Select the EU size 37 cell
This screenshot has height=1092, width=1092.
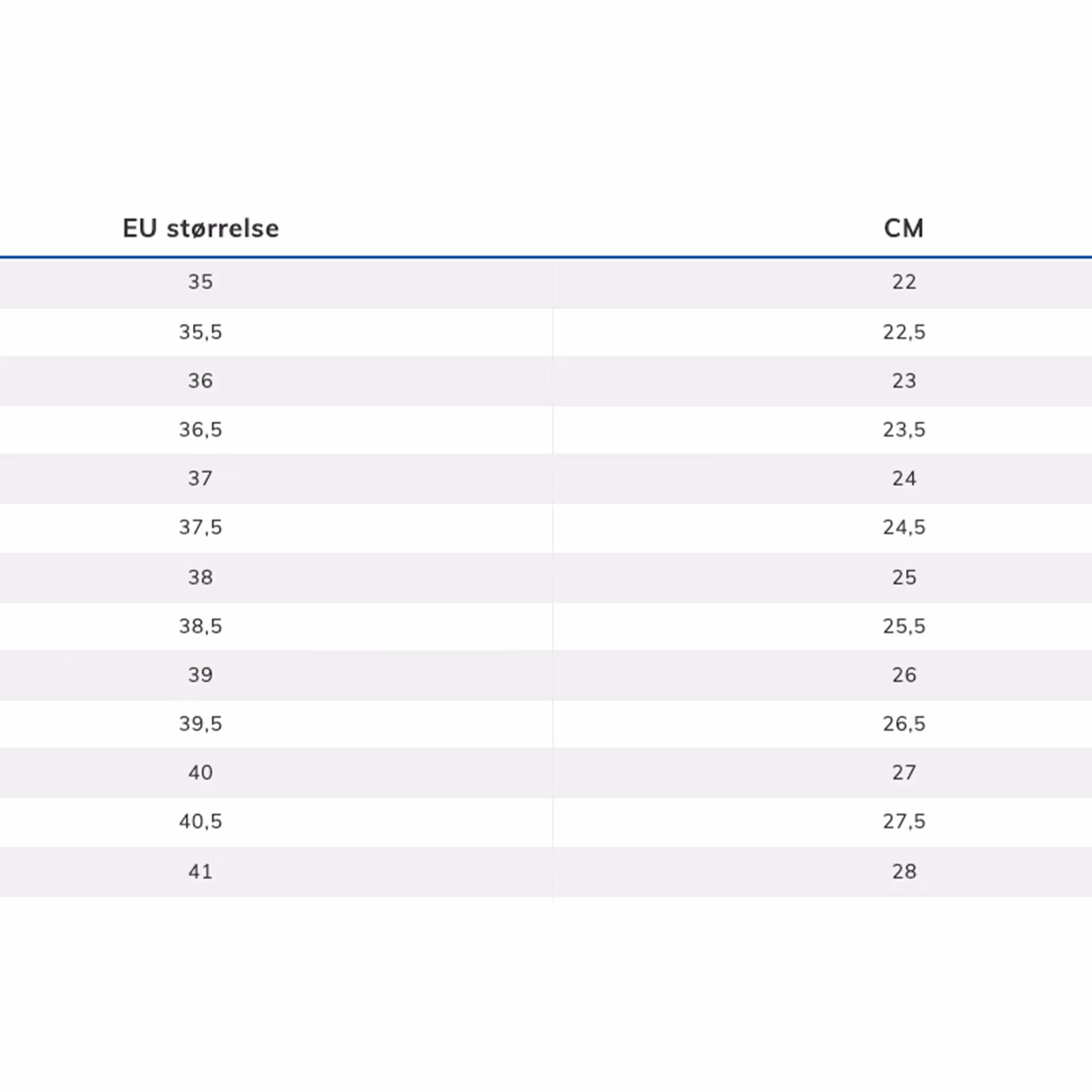pyautogui.click(x=200, y=478)
